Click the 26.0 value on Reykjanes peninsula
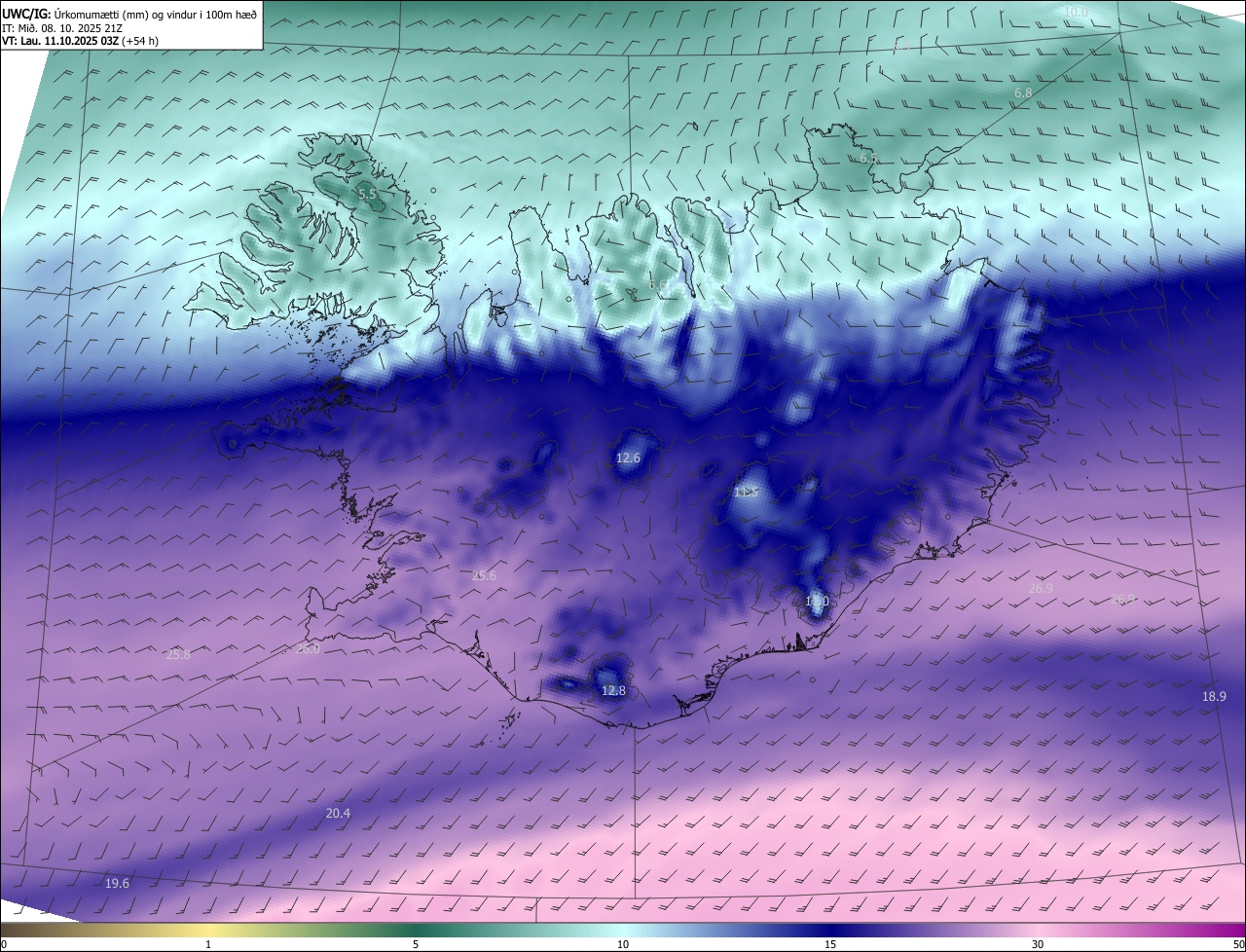The width and height of the screenshot is (1246, 952). (x=308, y=648)
